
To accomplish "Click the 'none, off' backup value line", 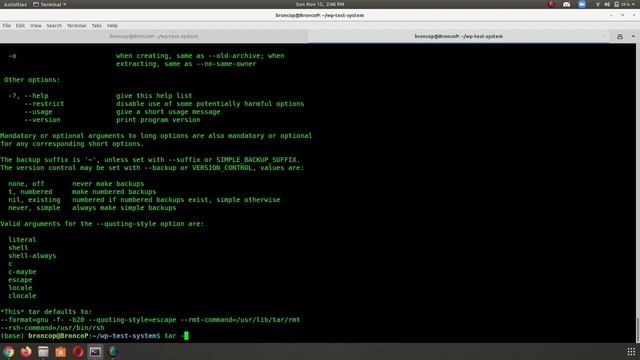I will point(76,184).
